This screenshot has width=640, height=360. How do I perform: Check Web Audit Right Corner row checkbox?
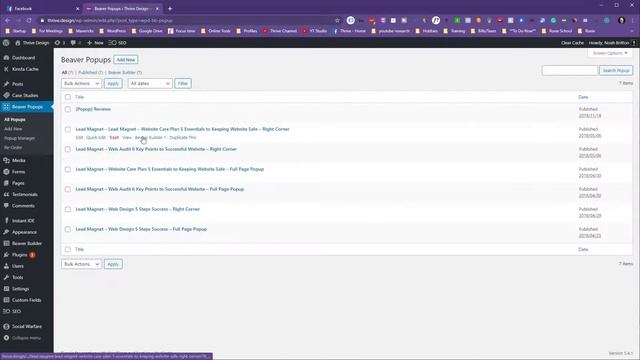[68, 149]
